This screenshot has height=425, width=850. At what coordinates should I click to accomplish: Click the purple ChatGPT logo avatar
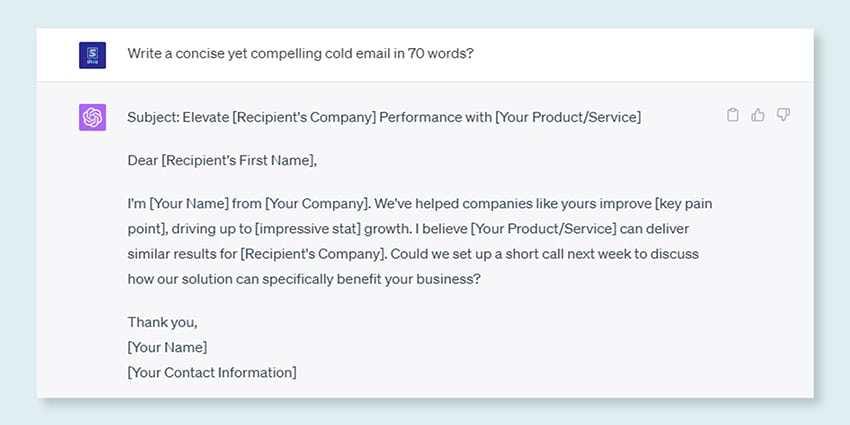tap(93, 117)
